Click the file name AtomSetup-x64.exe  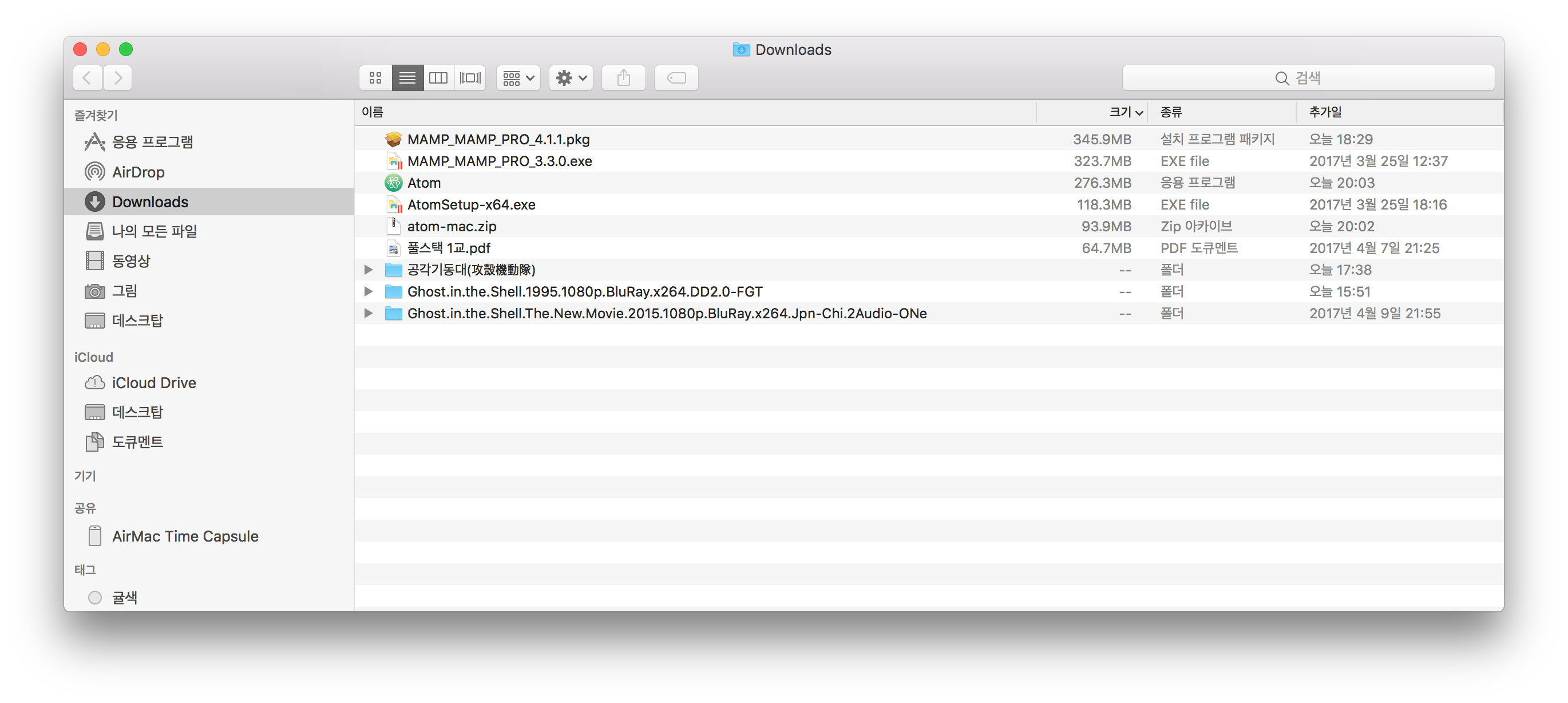[471, 205]
